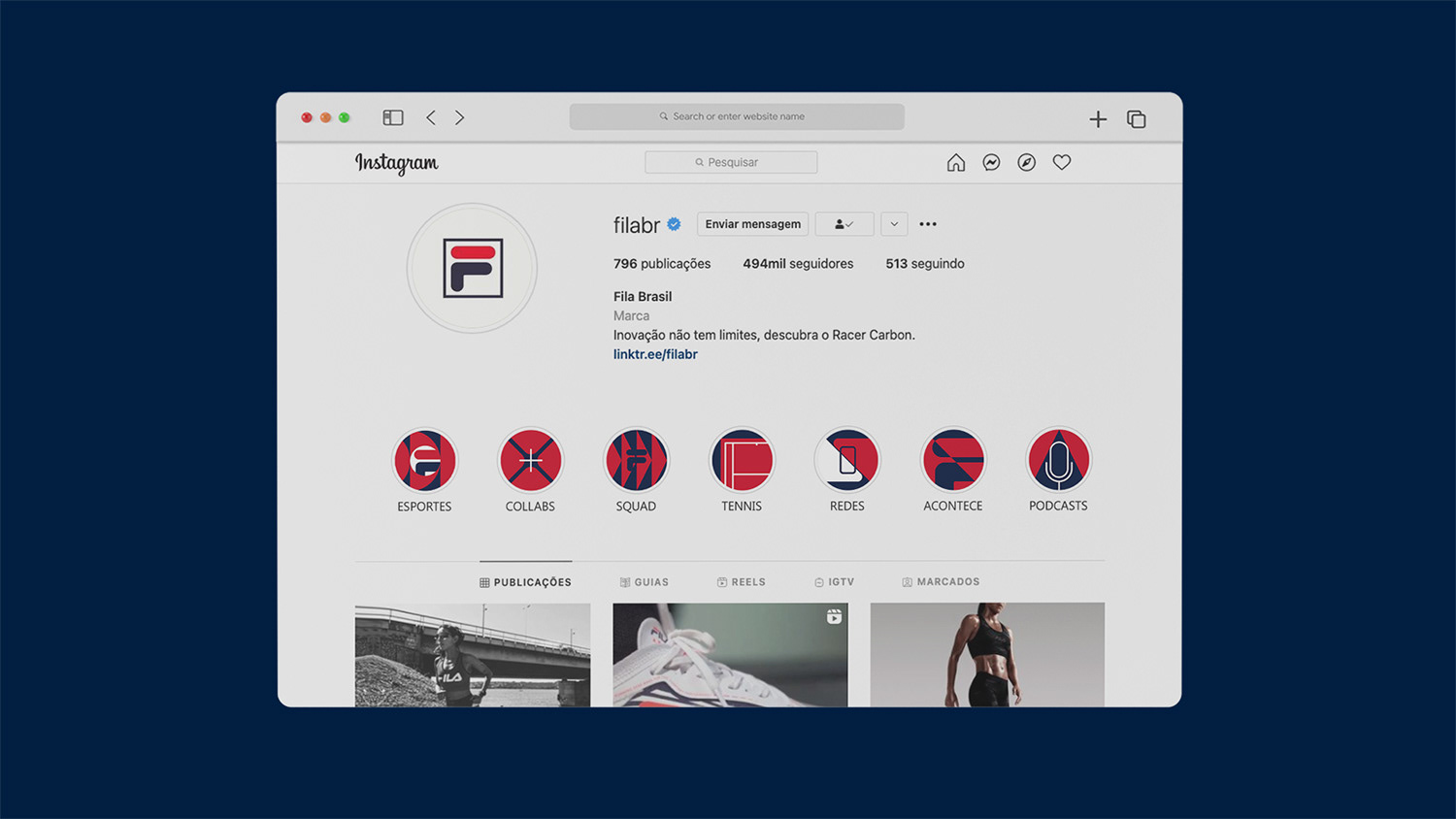Toggle following status with person-check button
Viewport: 1456px width, 819px height.
click(x=844, y=224)
